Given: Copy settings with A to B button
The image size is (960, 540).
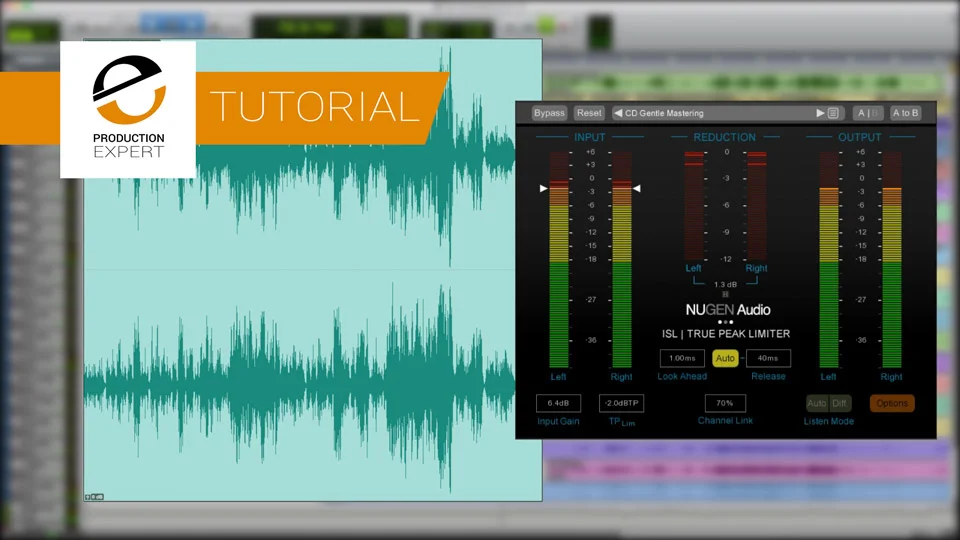Looking at the screenshot, I should 905,113.
